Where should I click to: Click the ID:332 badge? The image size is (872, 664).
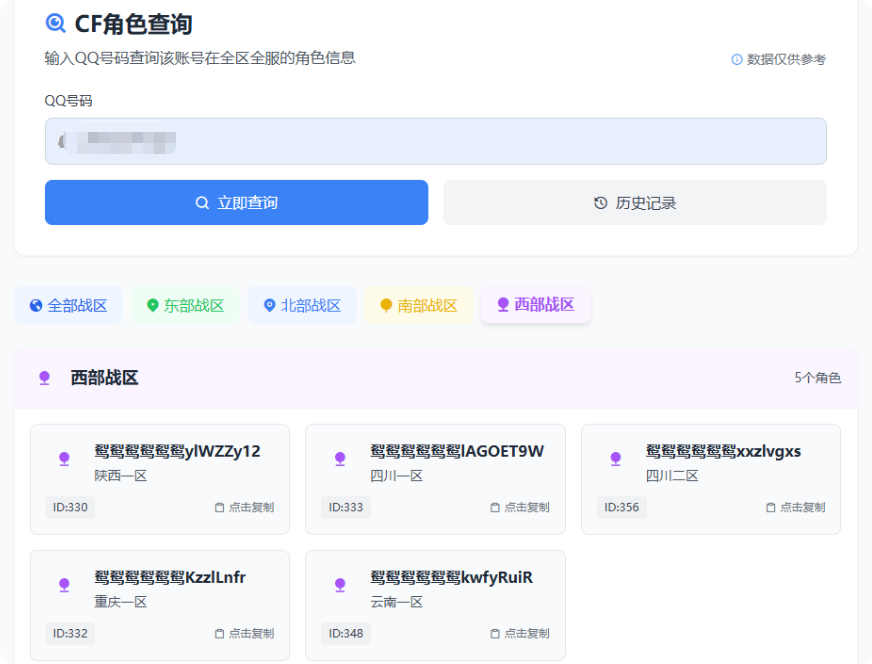70,633
